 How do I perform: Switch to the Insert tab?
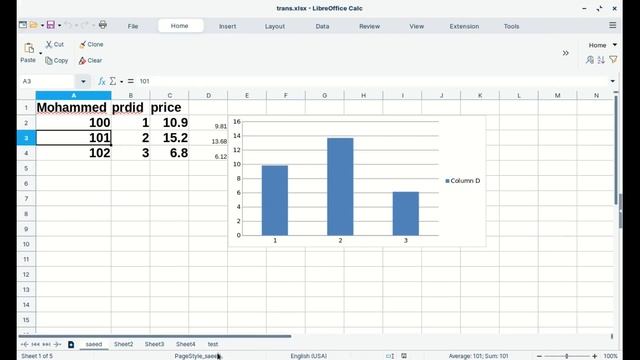[227, 26]
